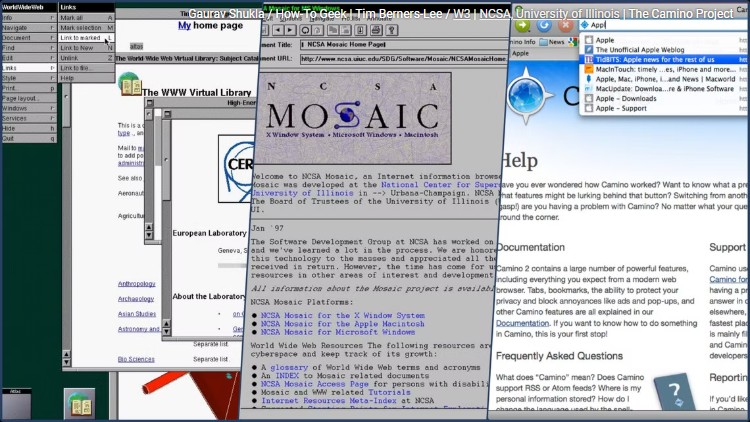Open the Bio Sciences link
The height and width of the screenshot is (422, 750).
[x=136, y=359]
